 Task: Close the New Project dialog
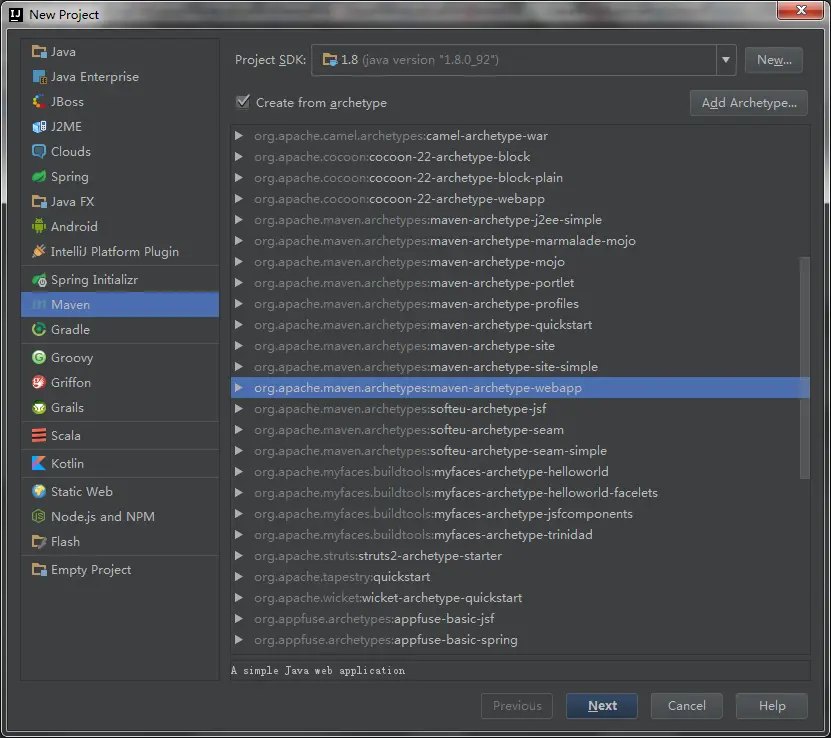[x=801, y=10]
